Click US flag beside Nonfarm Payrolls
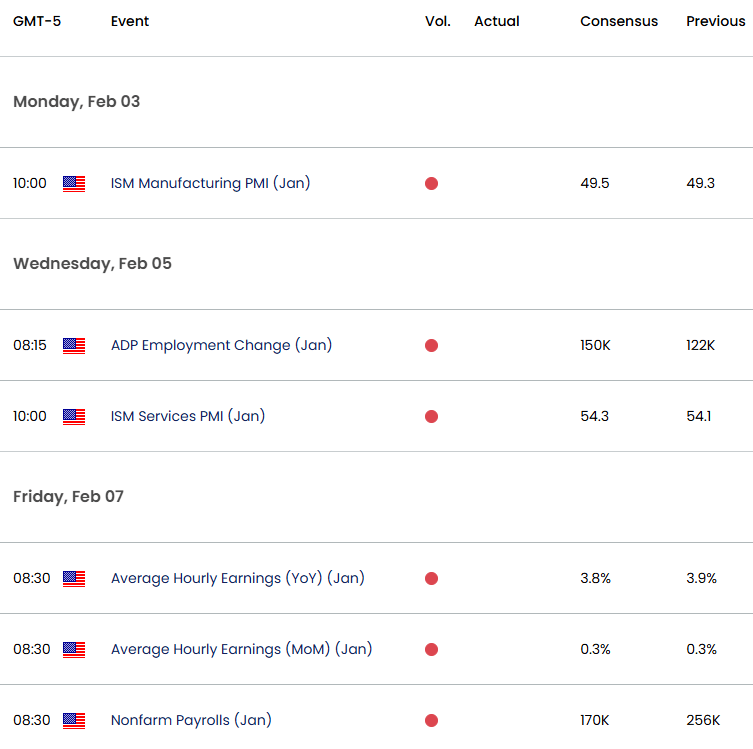 (x=74, y=721)
